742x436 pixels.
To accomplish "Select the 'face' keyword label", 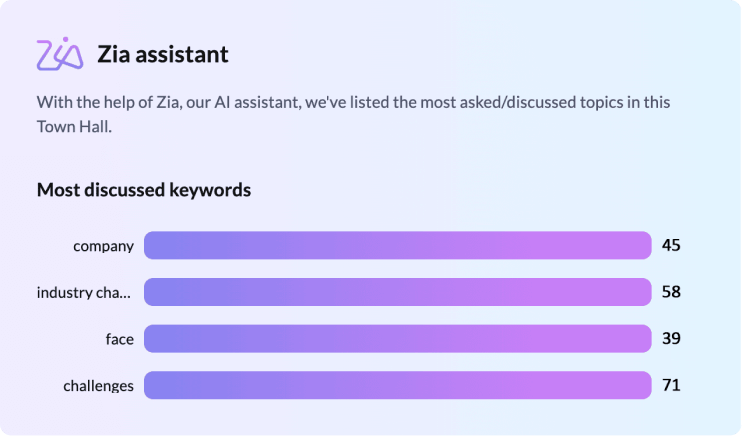I will tap(119, 339).
